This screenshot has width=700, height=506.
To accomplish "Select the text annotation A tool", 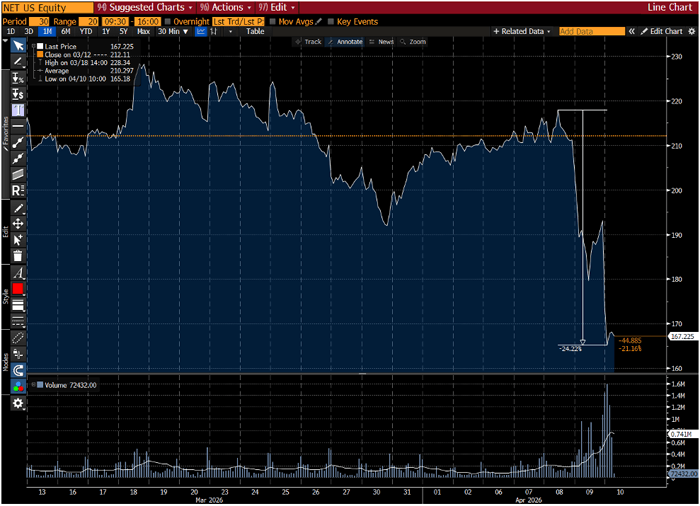I will (18, 272).
